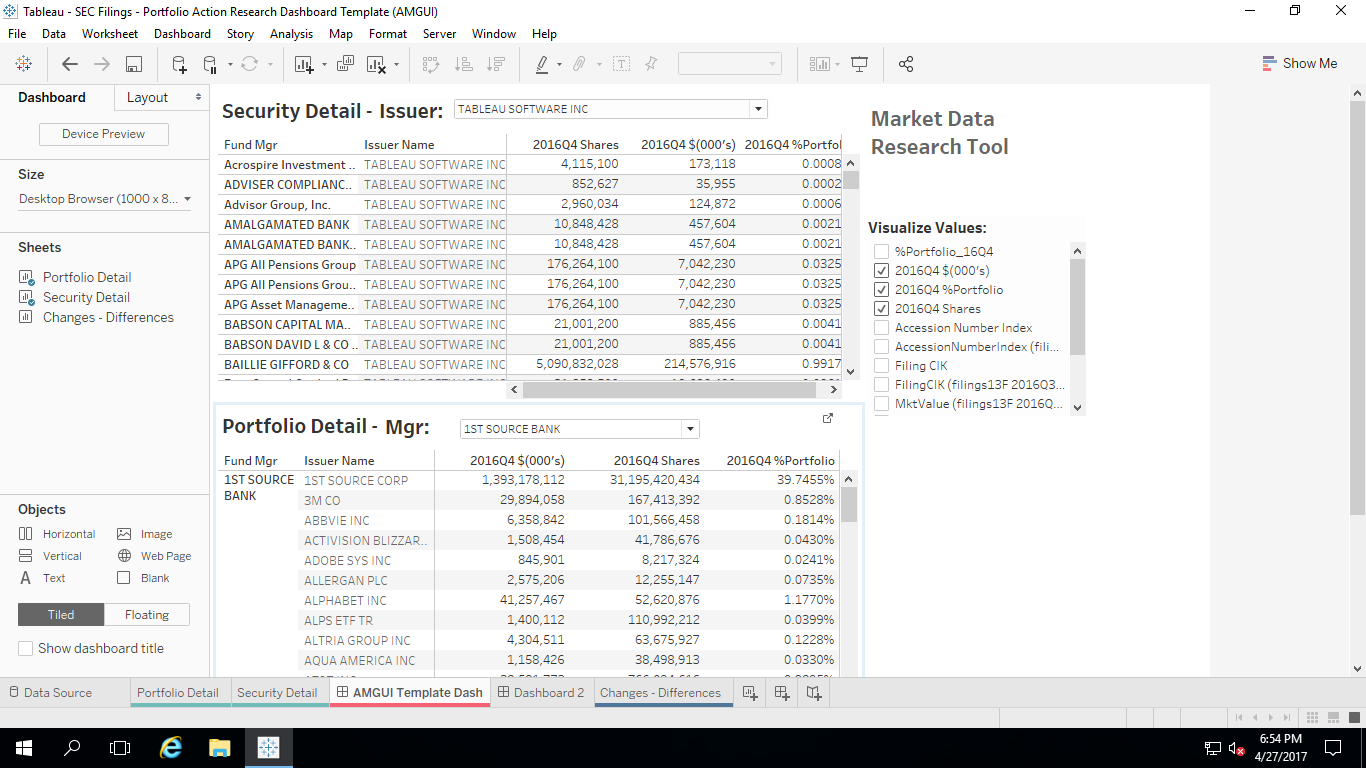The height and width of the screenshot is (768, 1366).
Task: Click the Undo back arrow icon
Action: (69, 64)
